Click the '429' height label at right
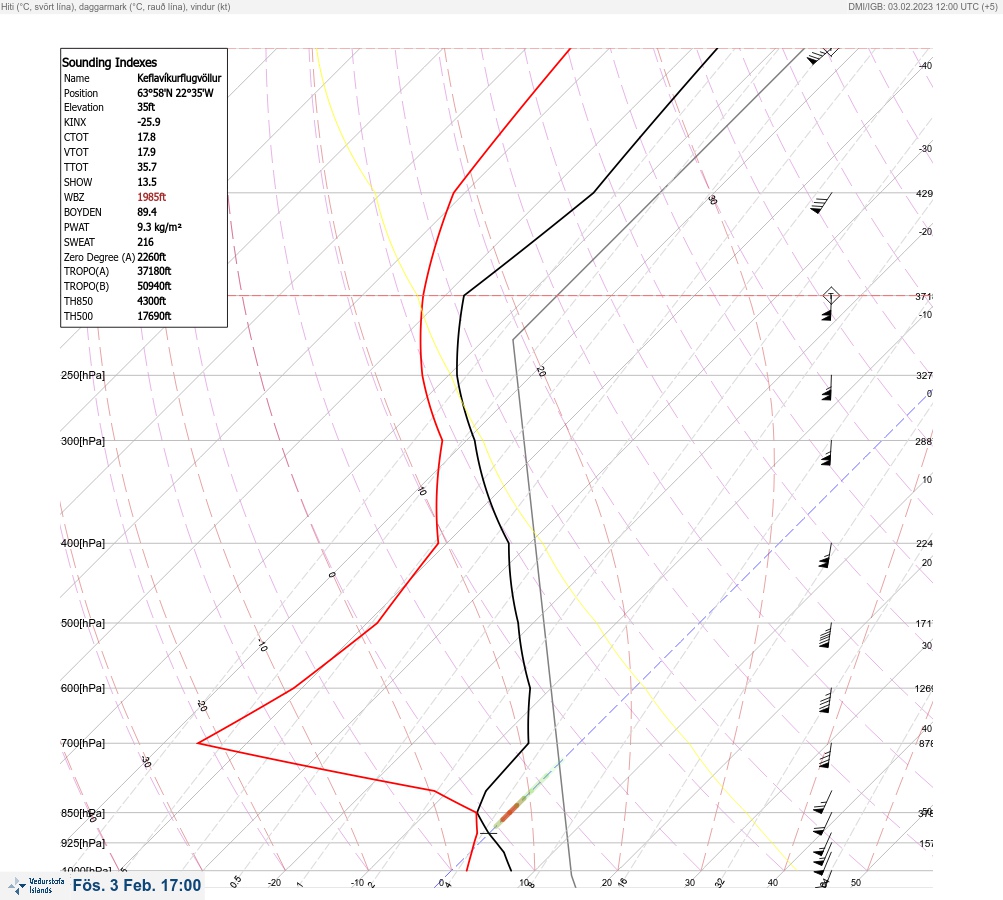Screen dimensions: 1003x900 click(924, 193)
